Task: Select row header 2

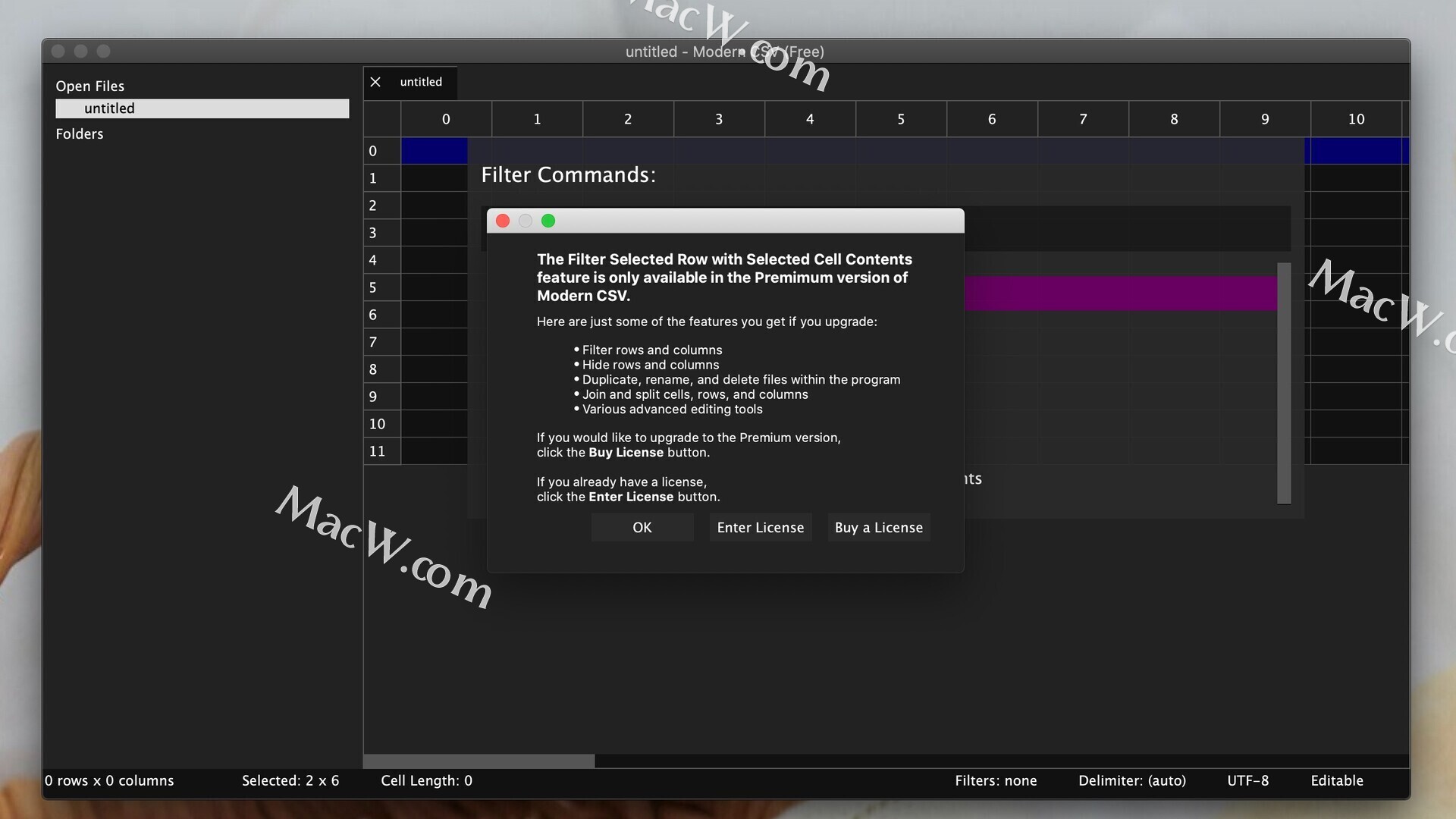Action: click(x=382, y=206)
